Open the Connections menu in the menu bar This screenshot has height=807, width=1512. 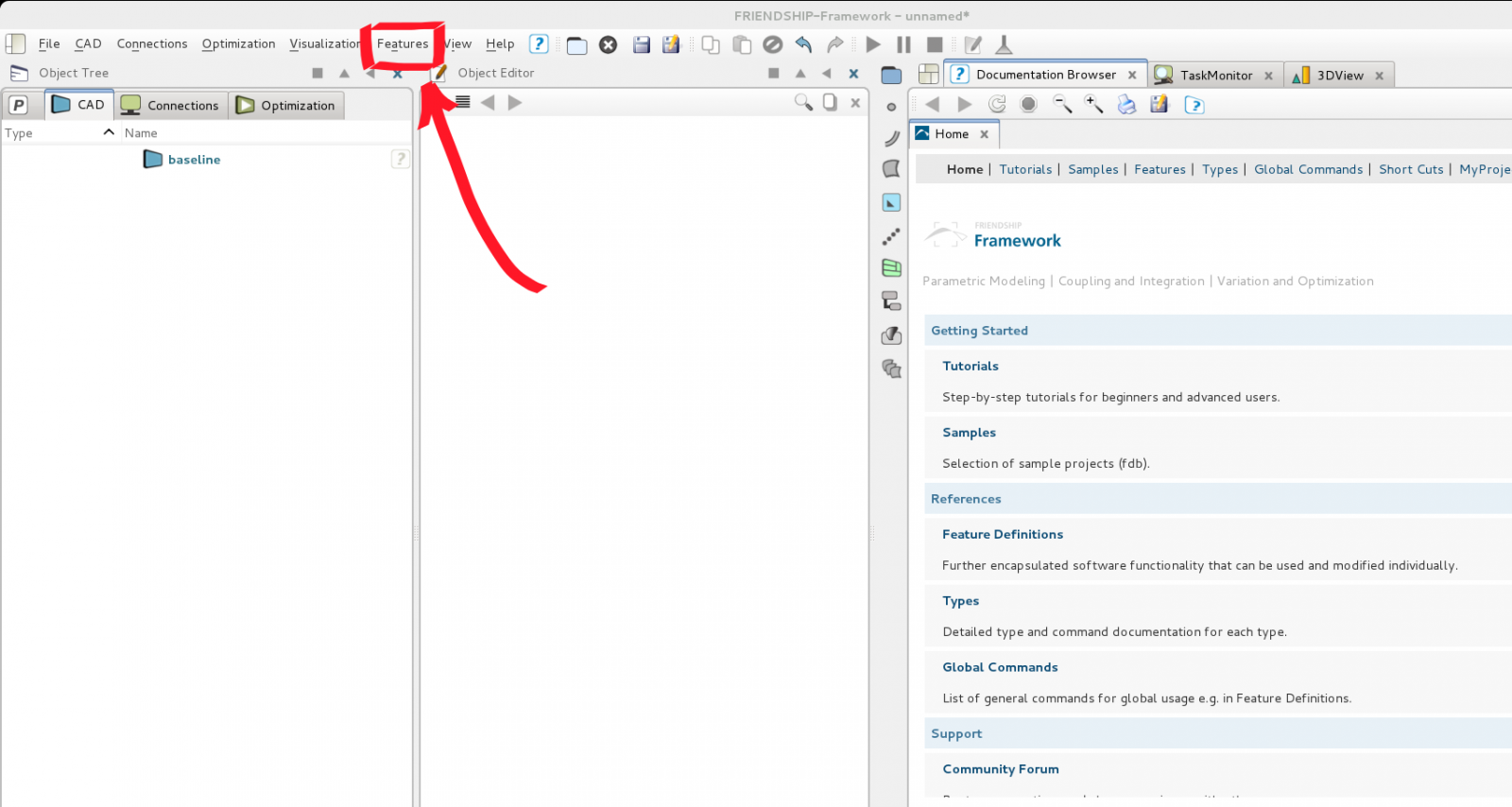tap(152, 44)
